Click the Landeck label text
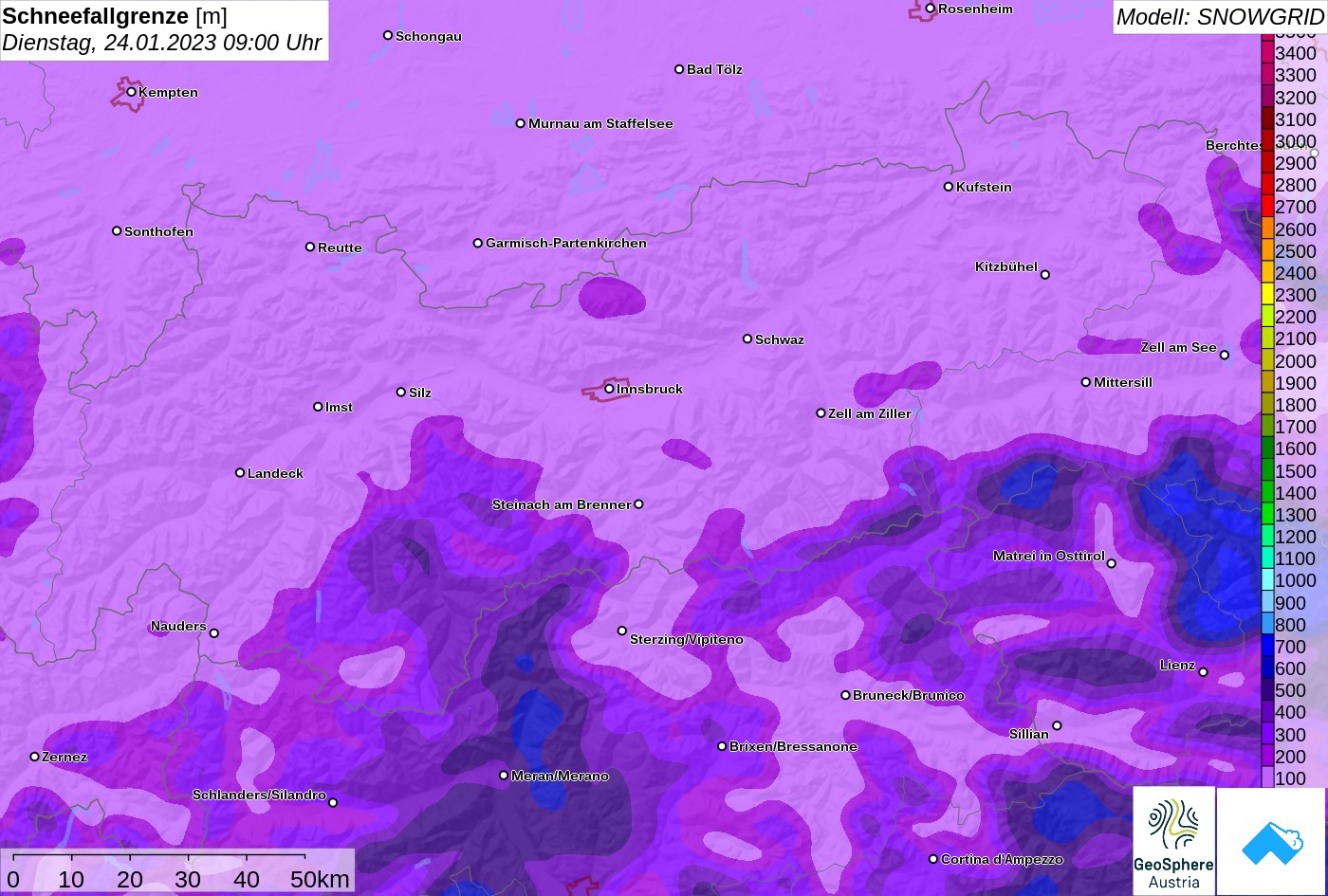 pos(275,473)
